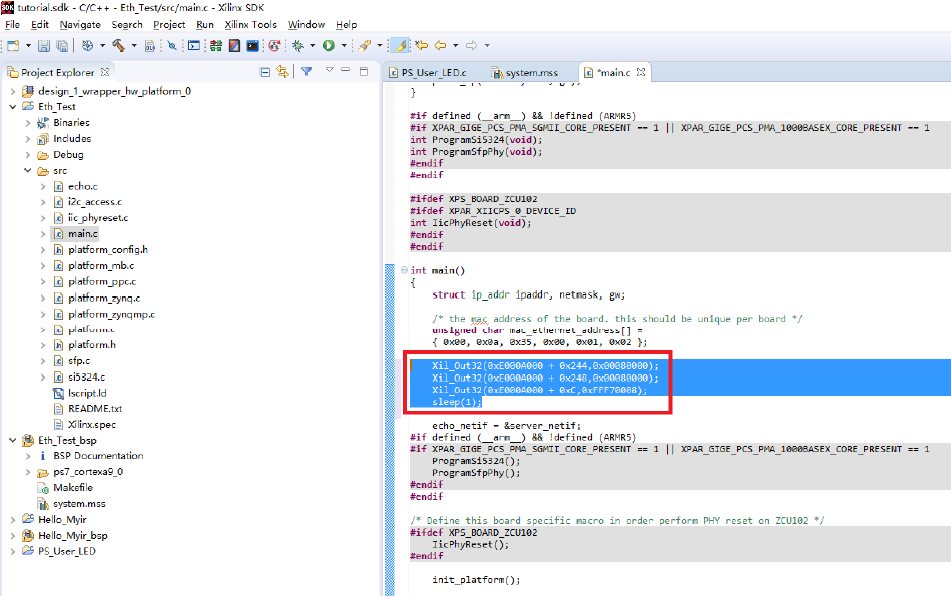Click the crossed-out probe toolbar icon
Image resolution: width=951 pixels, height=596 pixels.
[x=172, y=45]
